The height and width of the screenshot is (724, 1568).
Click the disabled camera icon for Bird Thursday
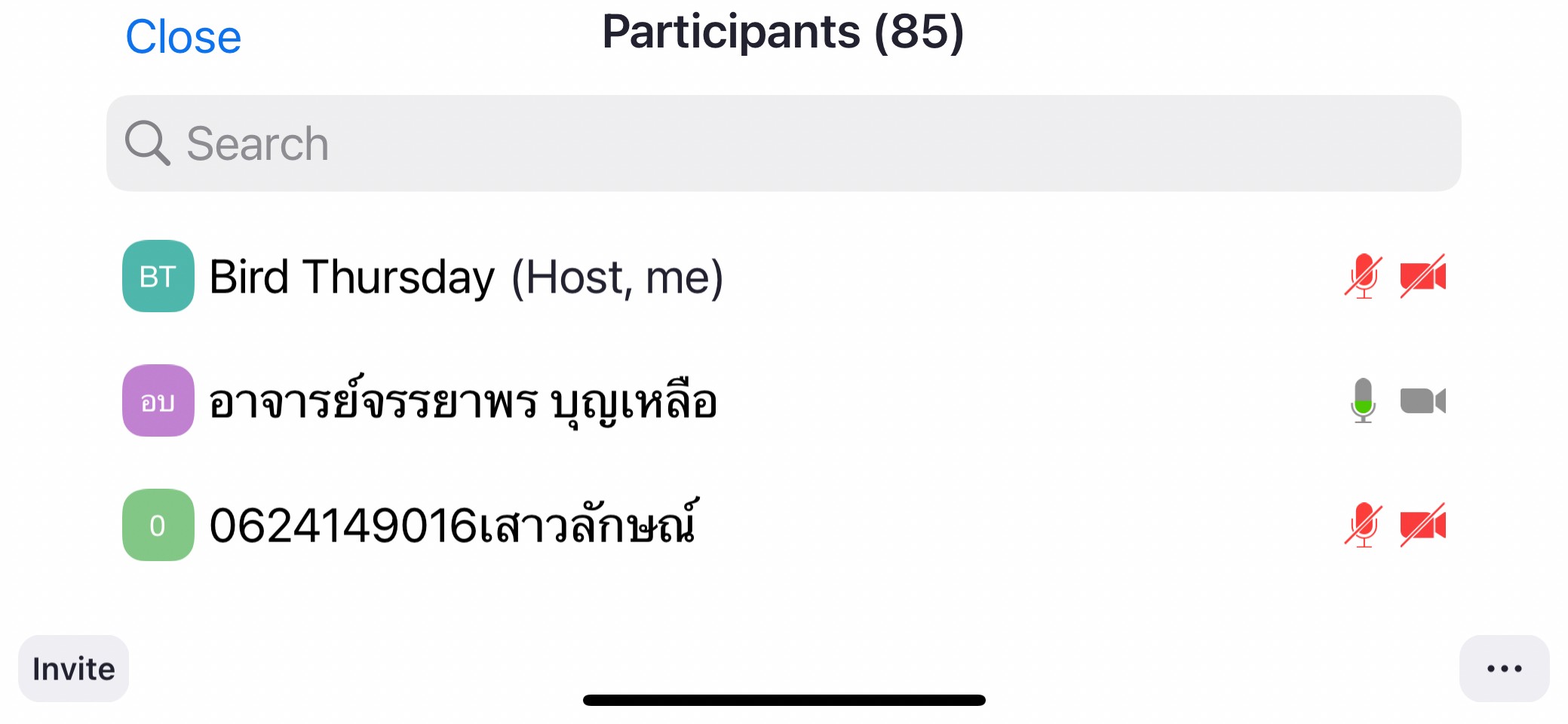point(1423,276)
